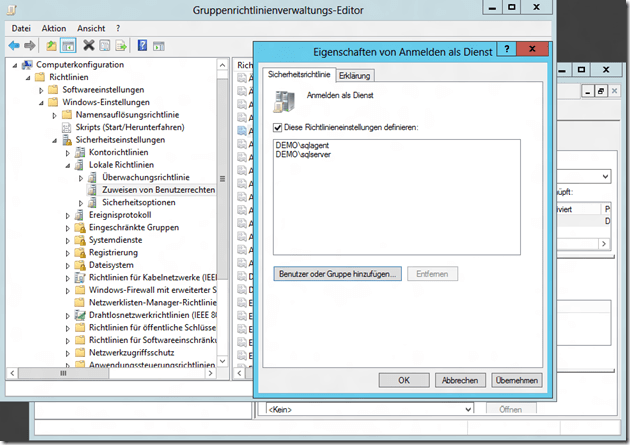Click the Registrierung folder icon
This screenshot has width=630, height=445.
coord(80,253)
